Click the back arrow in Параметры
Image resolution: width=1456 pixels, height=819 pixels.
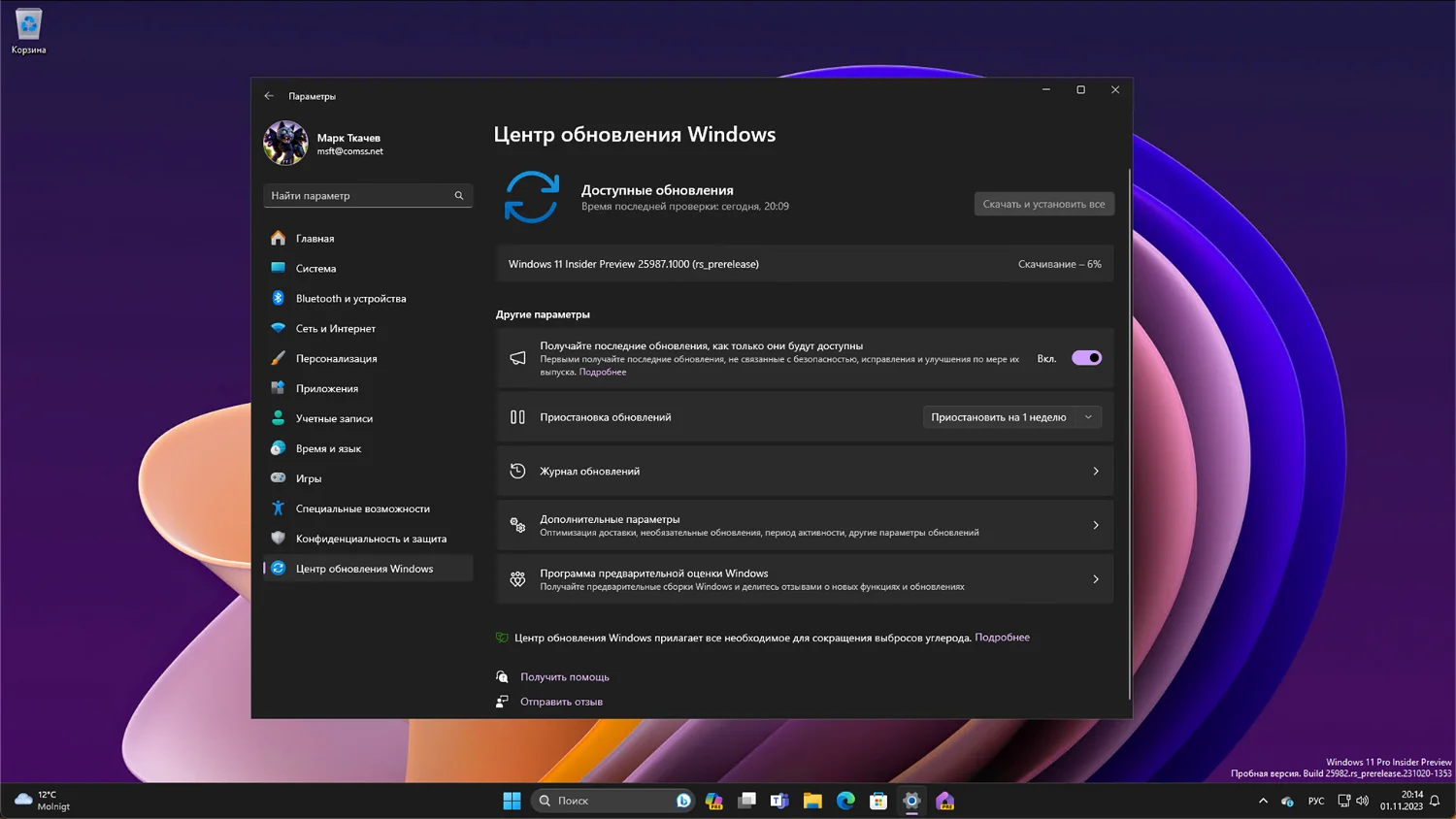[x=269, y=96]
